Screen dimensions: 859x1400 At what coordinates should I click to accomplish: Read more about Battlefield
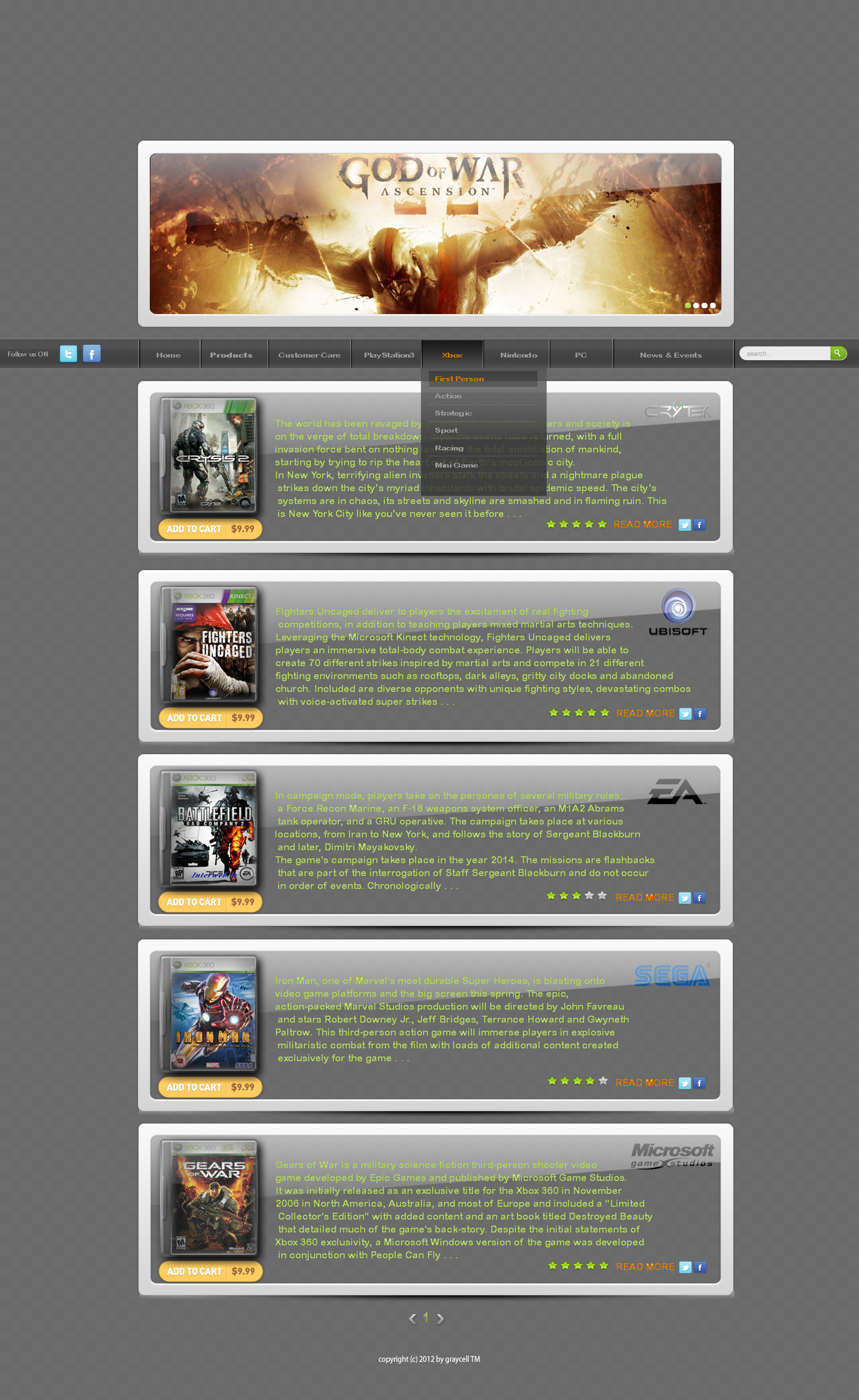[x=645, y=898]
